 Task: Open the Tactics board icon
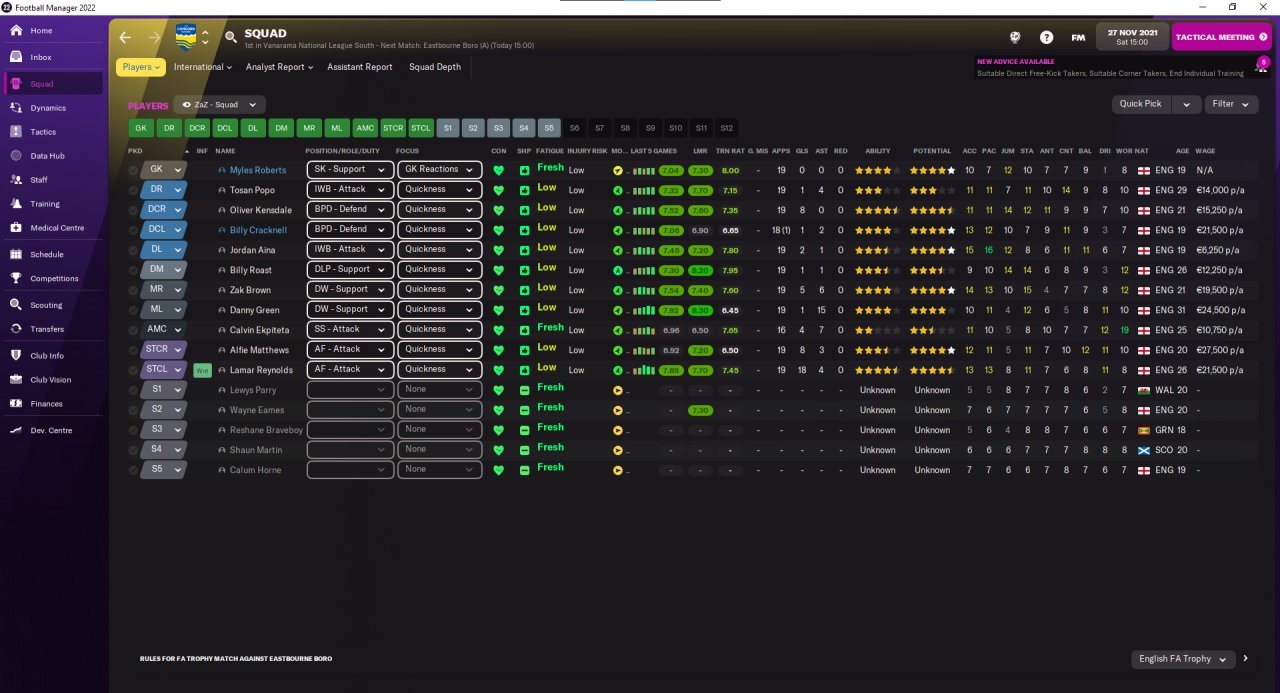16,132
